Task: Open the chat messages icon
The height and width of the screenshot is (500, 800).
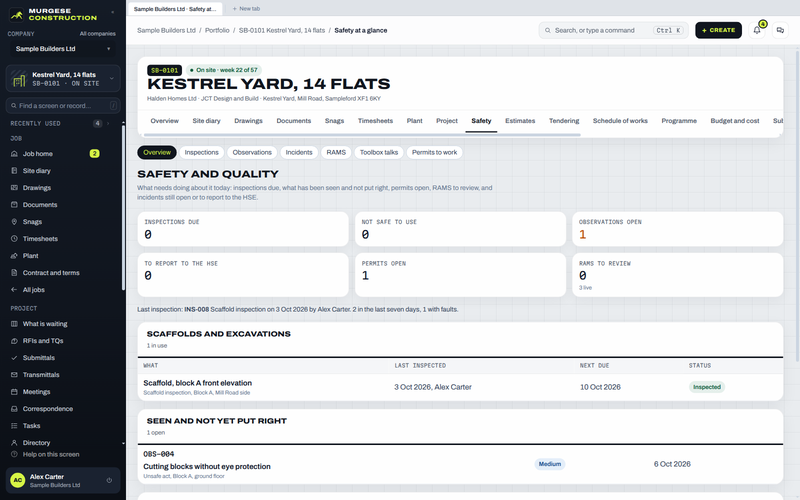Action: (x=780, y=30)
